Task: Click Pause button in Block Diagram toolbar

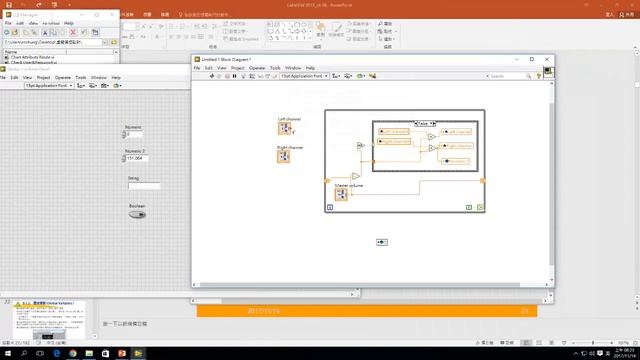Action: (235, 76)
